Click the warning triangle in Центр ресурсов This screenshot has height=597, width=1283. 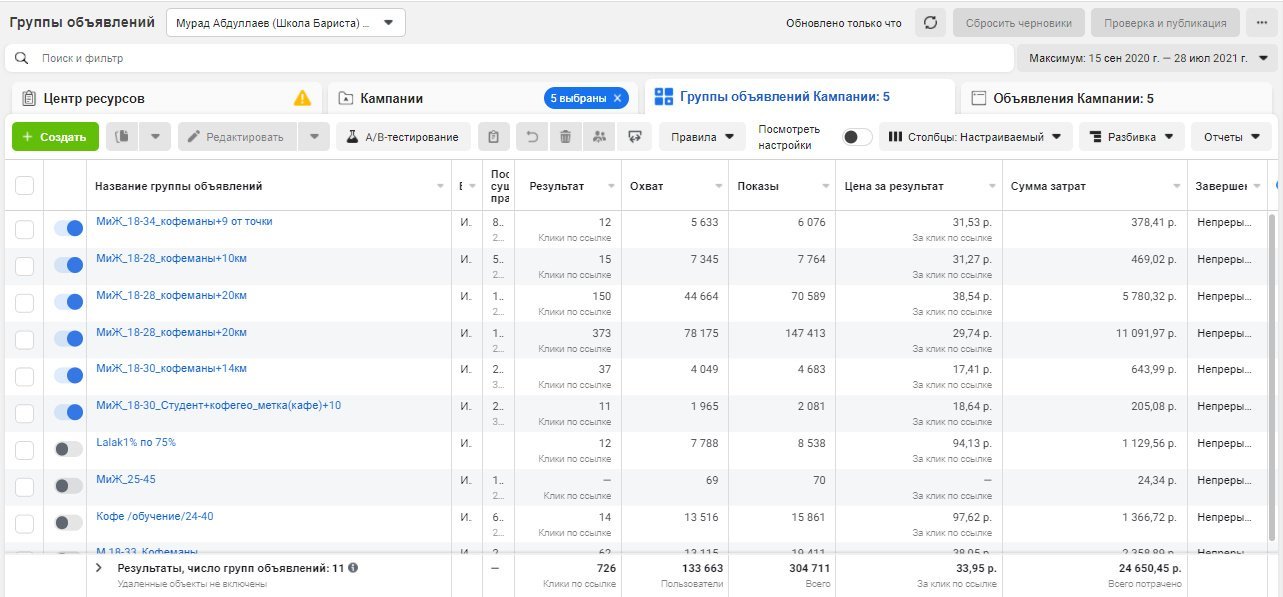click(x=302, y=98)
